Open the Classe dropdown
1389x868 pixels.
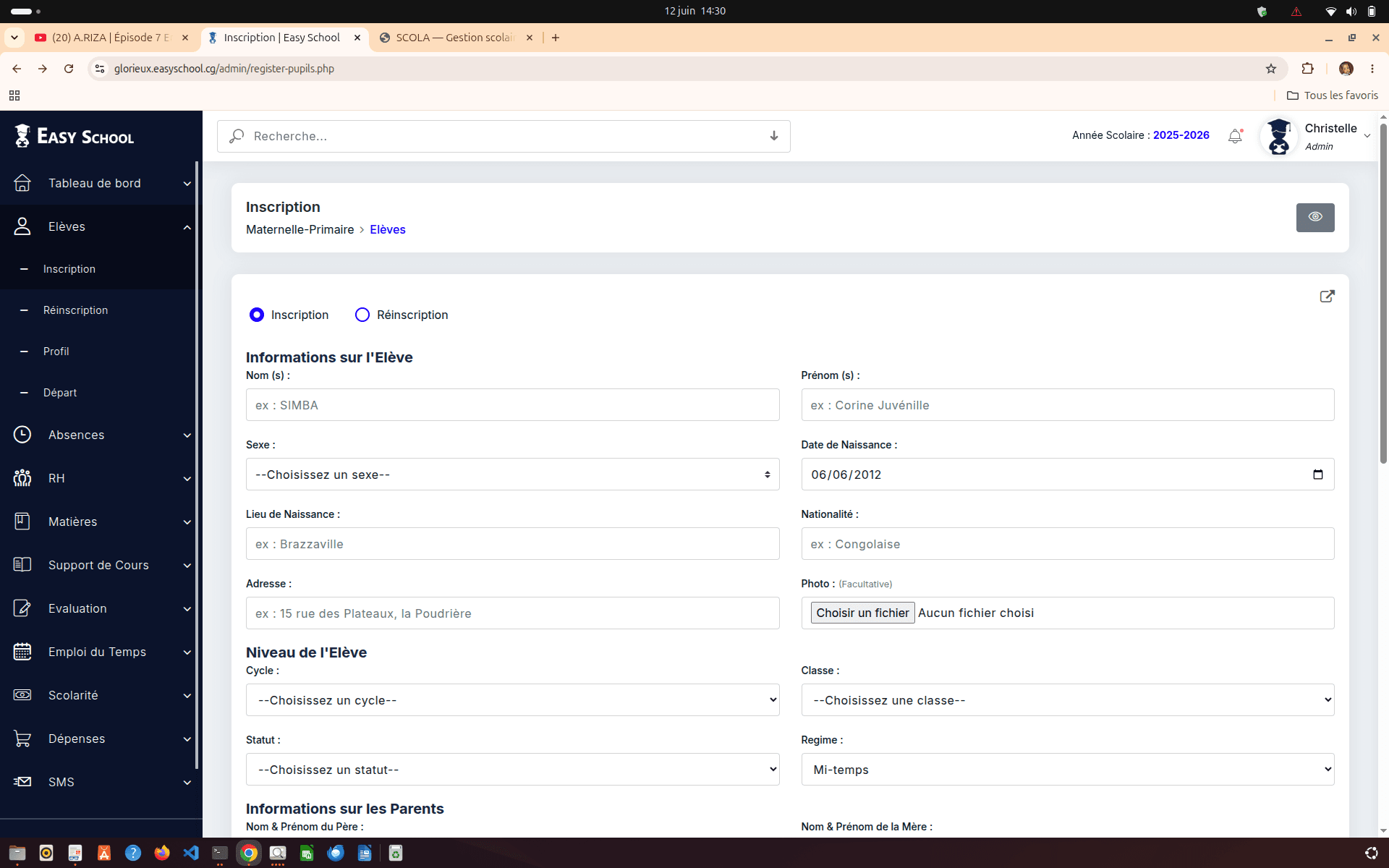click(x=1068, y=700)
